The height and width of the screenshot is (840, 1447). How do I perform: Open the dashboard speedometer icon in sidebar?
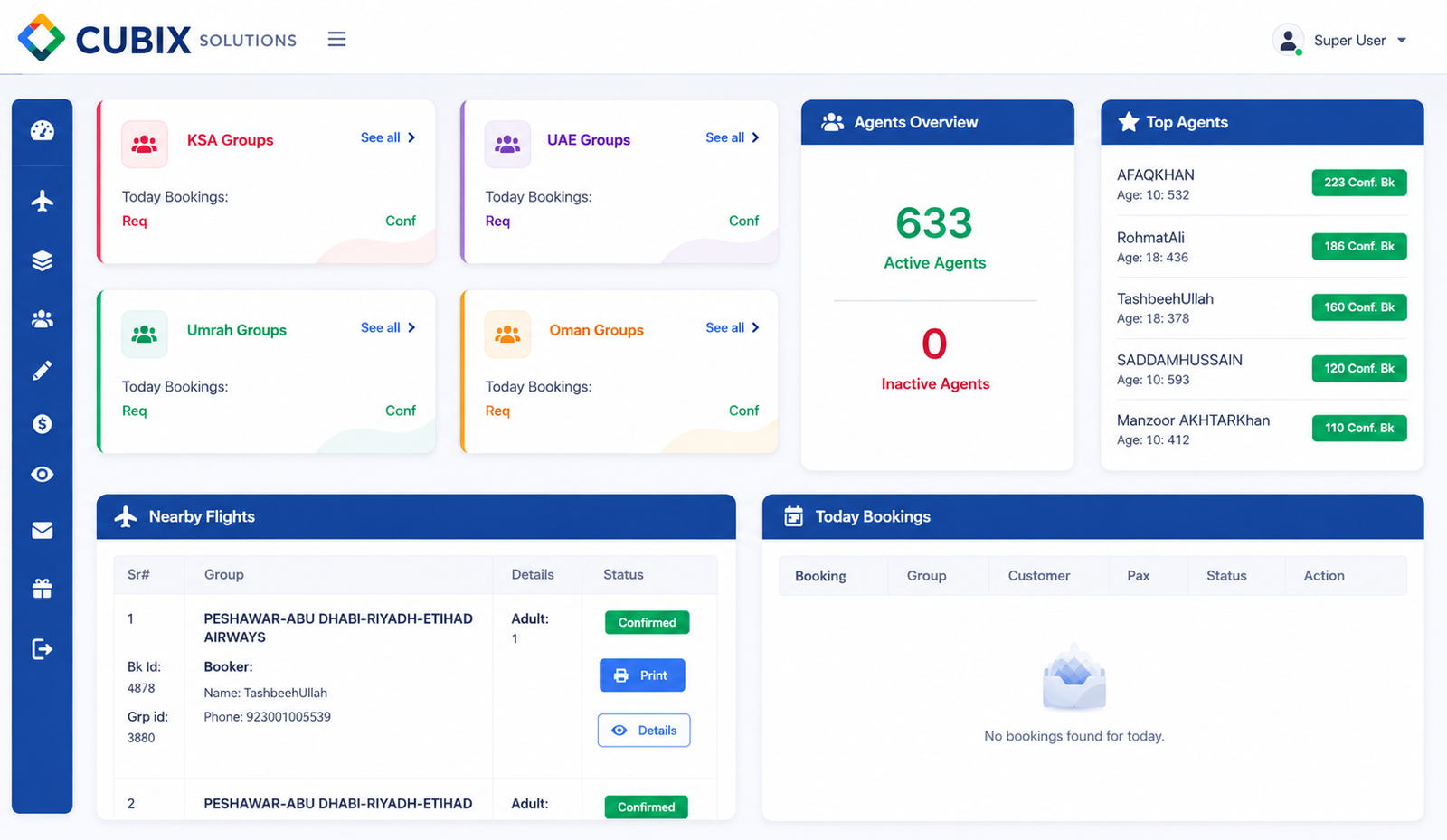[x=42, y=131]
